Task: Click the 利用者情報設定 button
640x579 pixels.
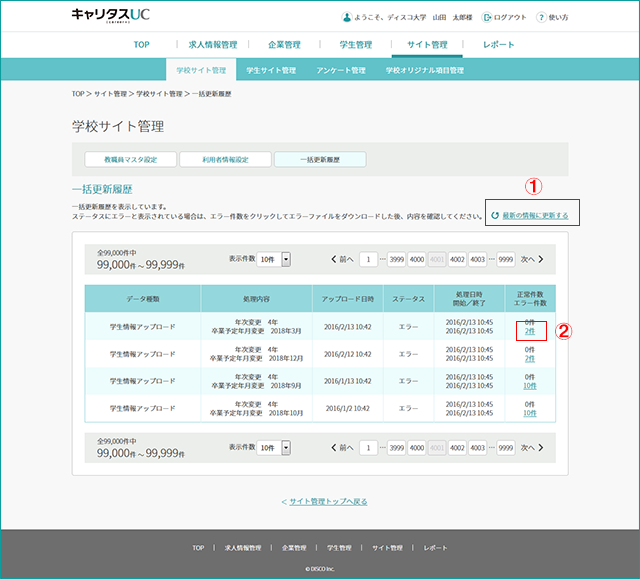Action: 225,160
